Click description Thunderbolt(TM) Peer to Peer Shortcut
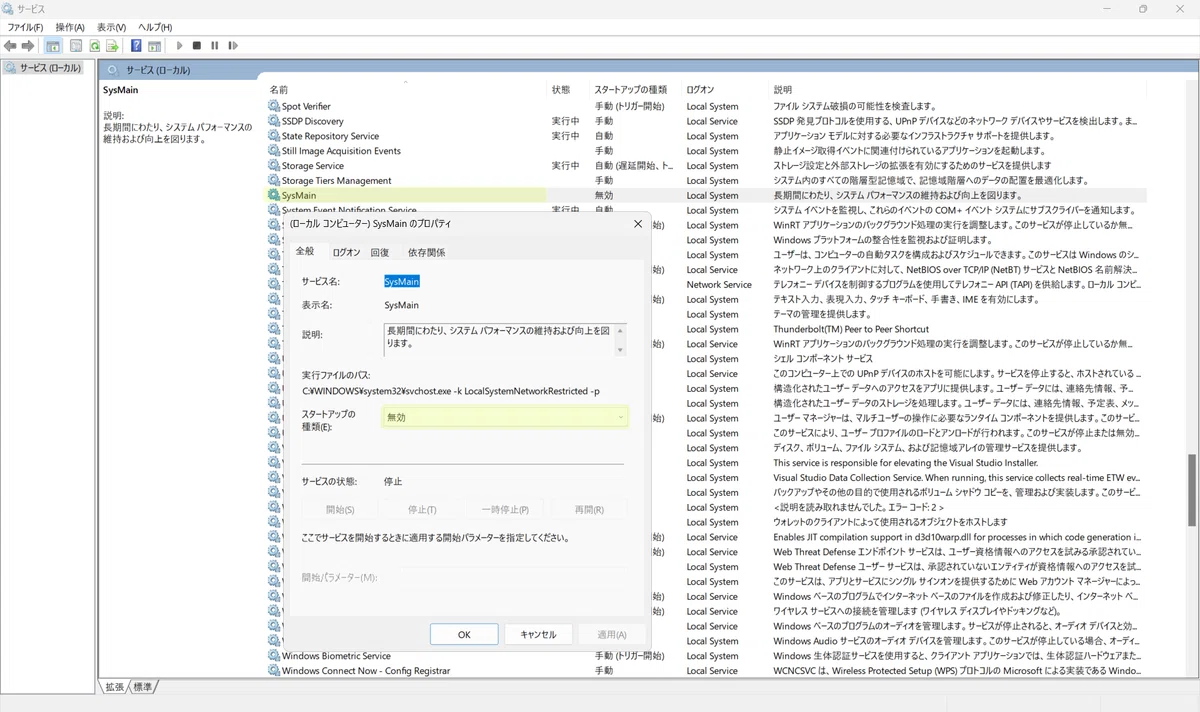Viewport: 1200px width, 712px height. coord(851,329)
